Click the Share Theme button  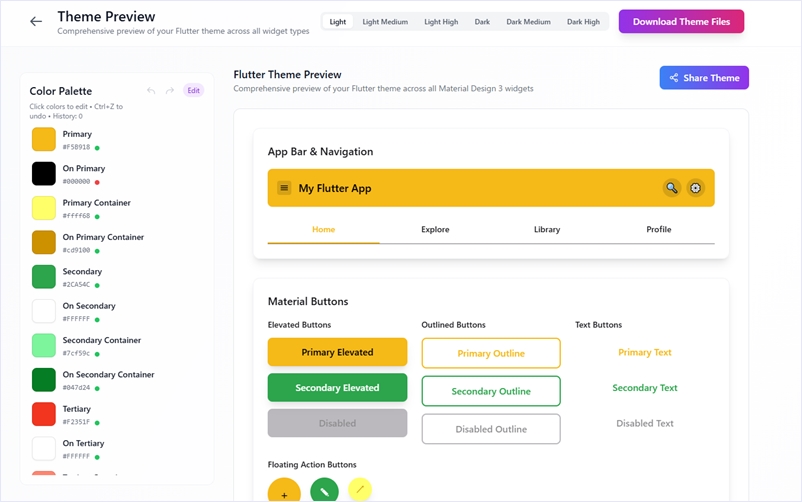pyautogui.click(x=704, y=78)
